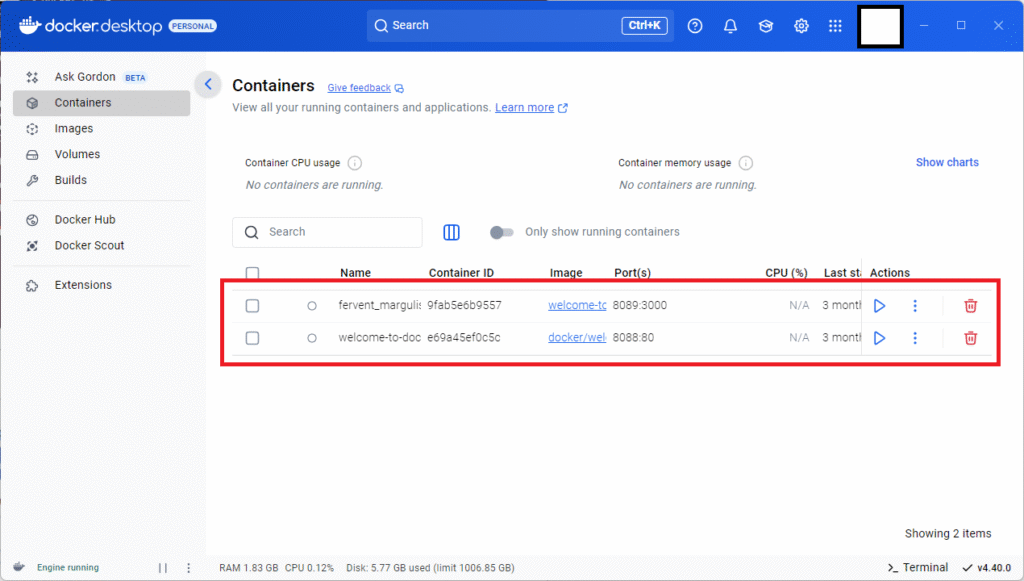Open the apps grid icon in header
This screenshot has width=1024, height=581.
(835, 26)
